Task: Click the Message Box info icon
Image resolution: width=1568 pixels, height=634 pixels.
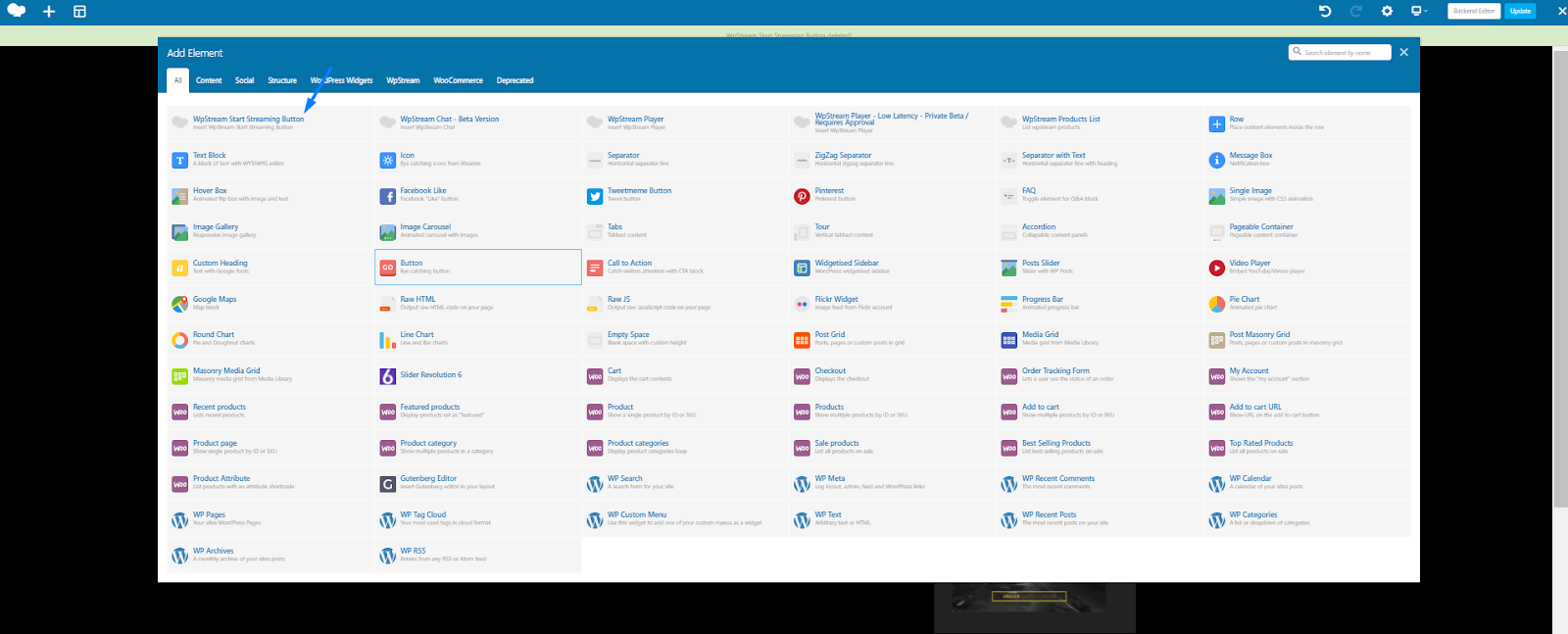Action: (1216, 160)
